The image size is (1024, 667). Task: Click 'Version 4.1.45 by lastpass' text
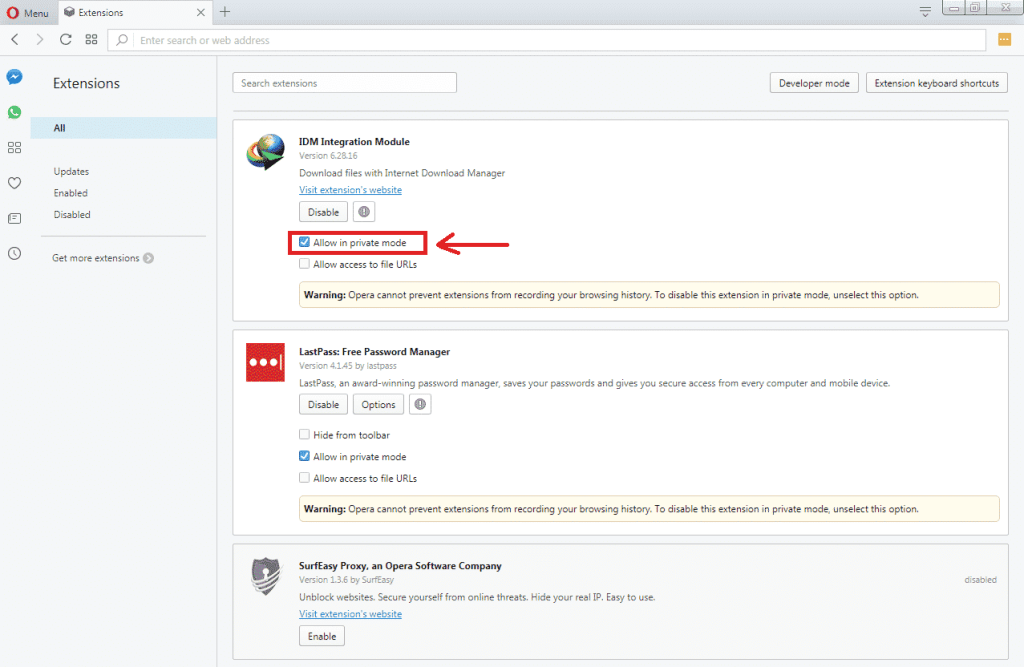pos(347,366)
